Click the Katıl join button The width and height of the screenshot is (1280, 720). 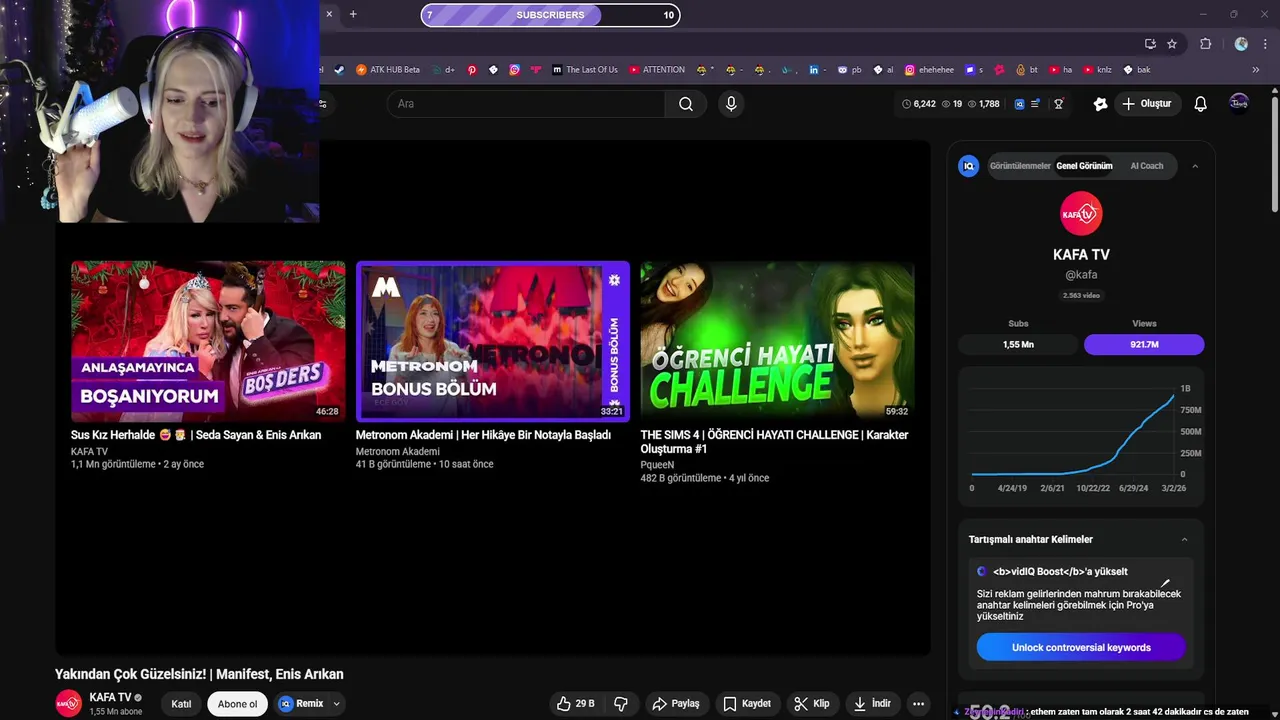pos(181,704)
